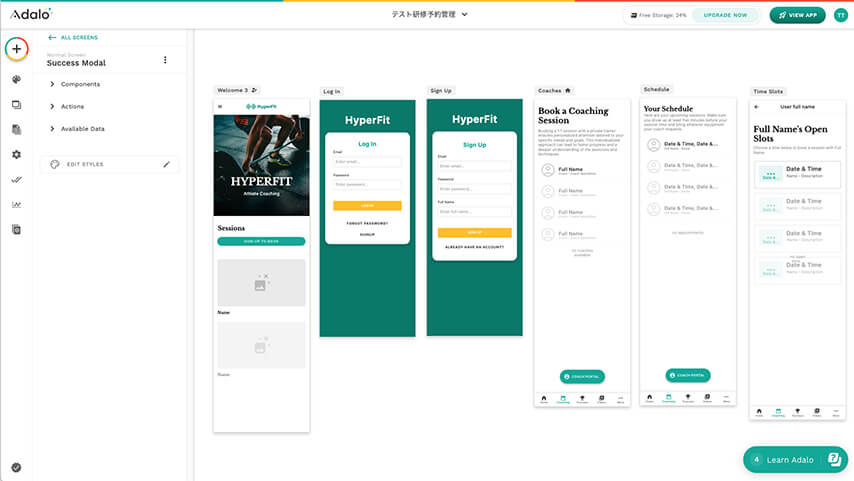Click the View App button
This screenshot has width=854, height=481.
[x=797, y=15]
